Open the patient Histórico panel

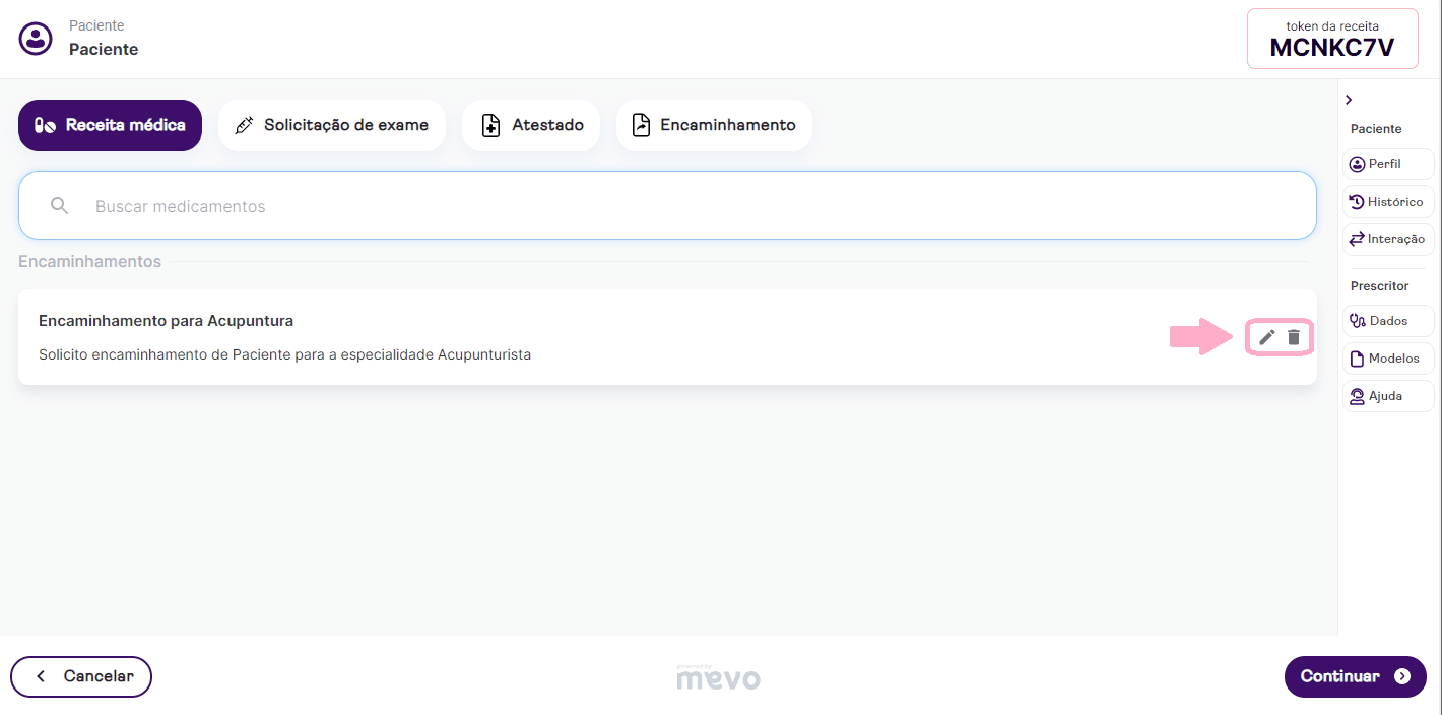coord(1387,202)
